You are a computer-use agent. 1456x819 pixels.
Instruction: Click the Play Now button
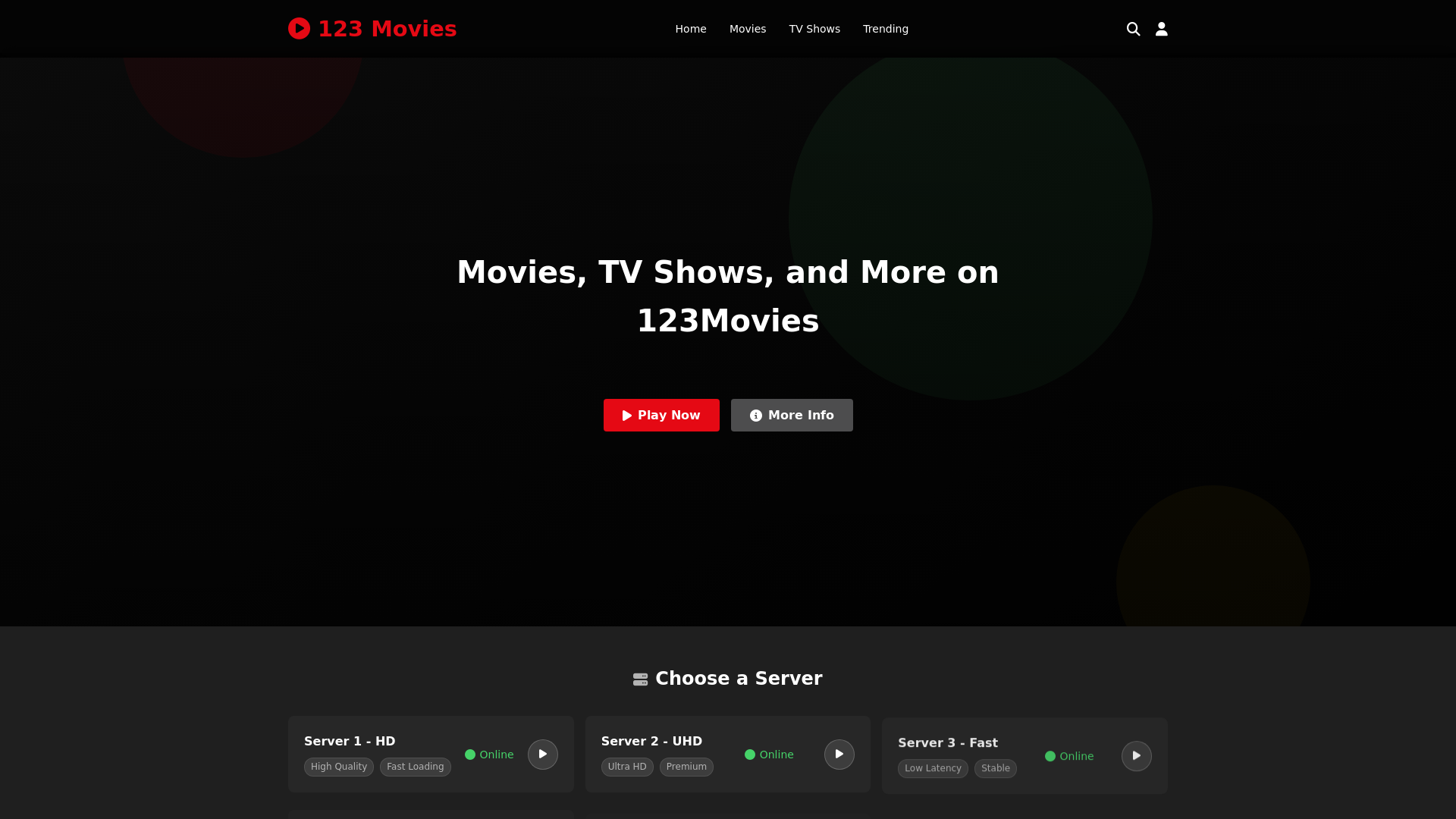coord(661,415)
